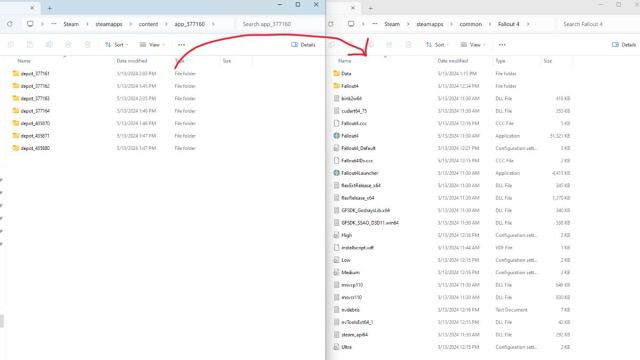
Task: Select file steam_api64
Action: tap(354, 334)
